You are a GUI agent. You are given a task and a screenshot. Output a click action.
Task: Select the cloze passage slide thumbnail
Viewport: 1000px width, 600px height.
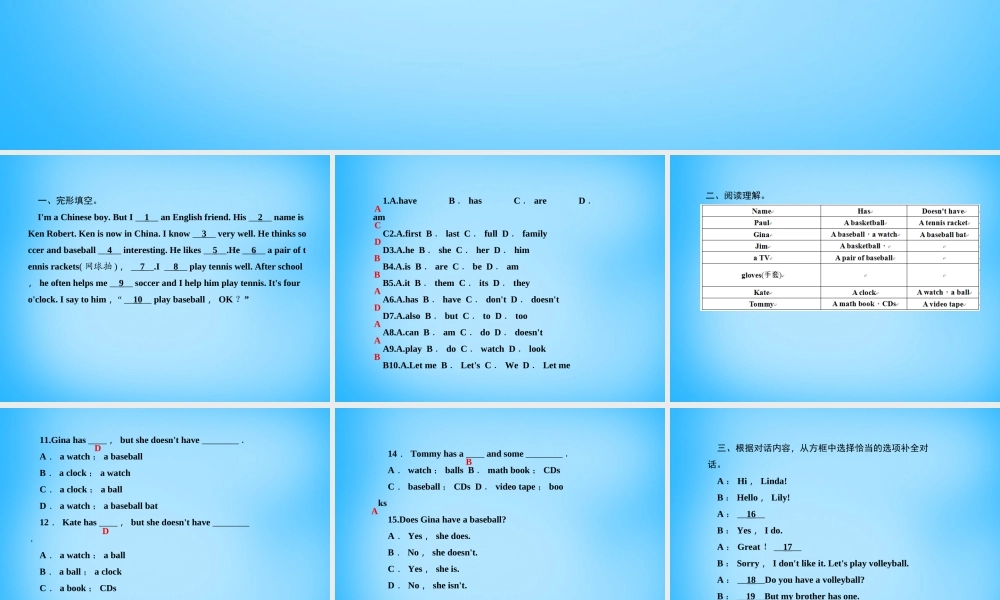[165, 278]
